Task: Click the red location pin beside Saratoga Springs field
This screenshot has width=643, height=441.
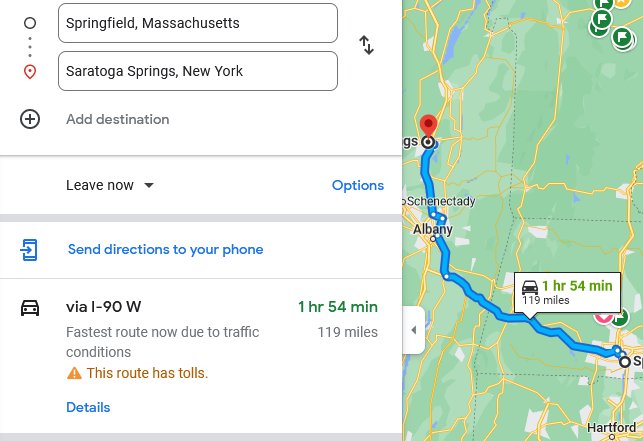Action: (x=30, y=72)
